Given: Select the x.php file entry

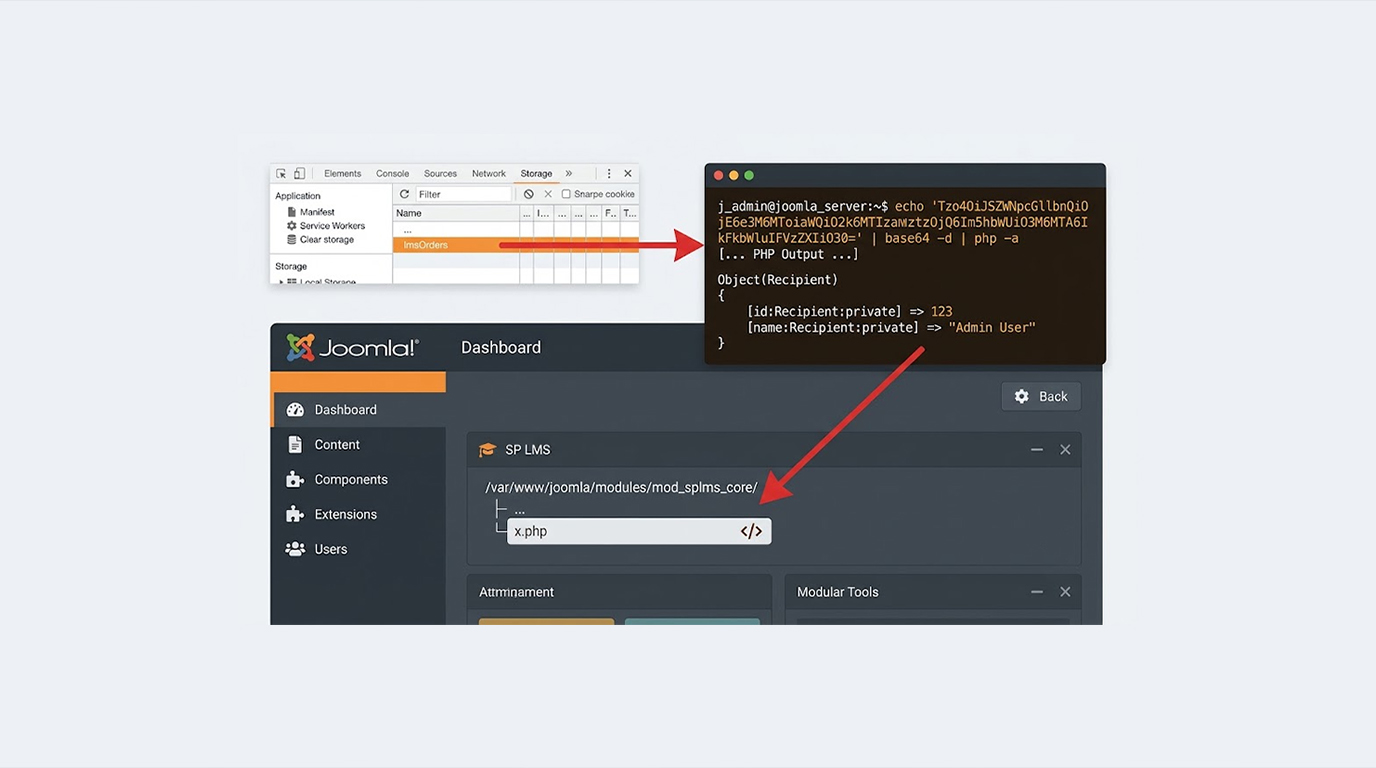Looking at the screenshot, I should click(639, 531).
